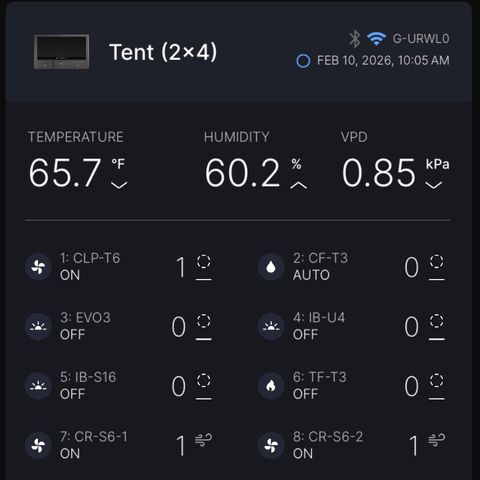
Task: Click the OFF status under IB-U4
Action: pyautogui.click(x=305, y=334)
